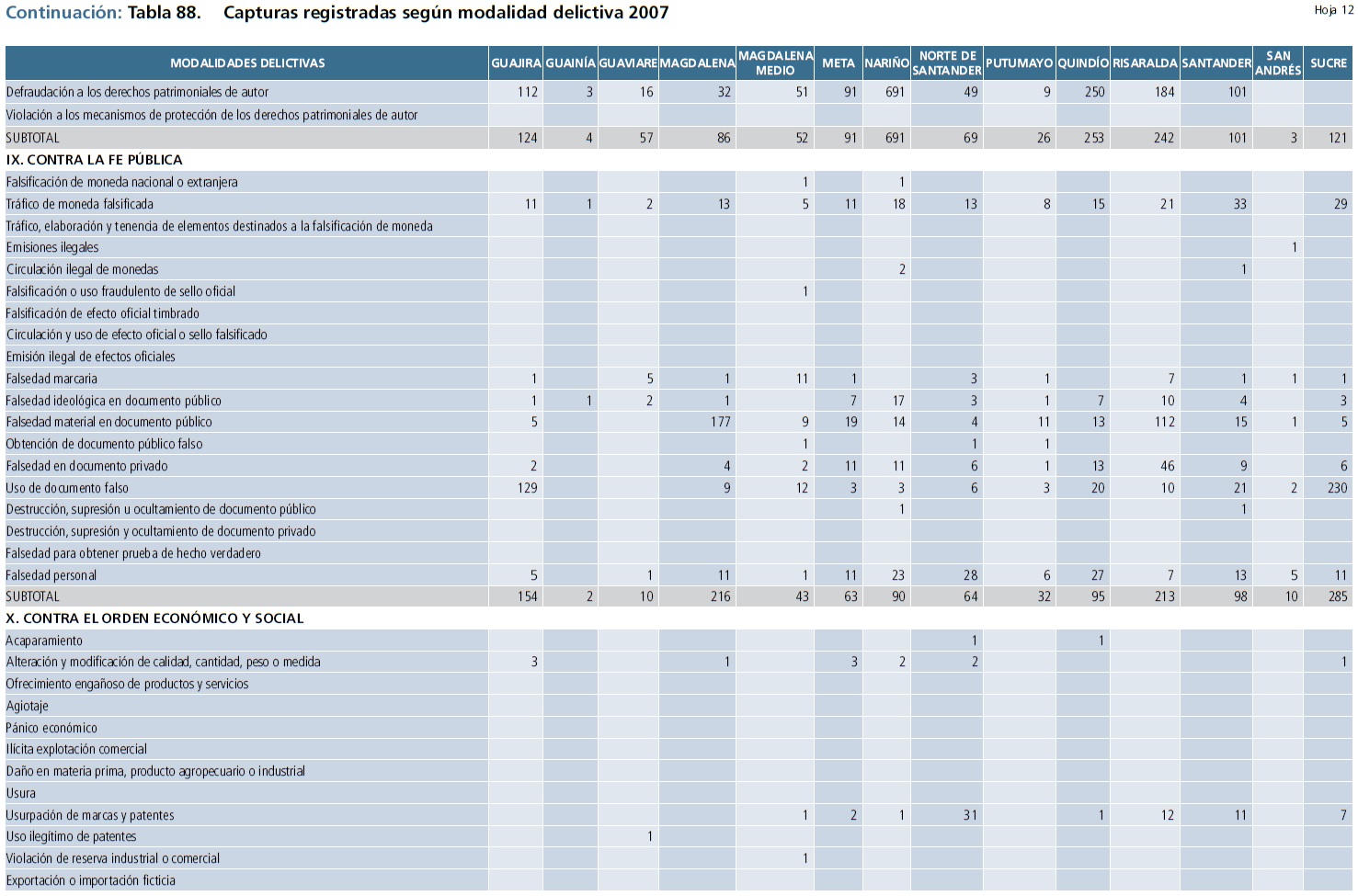Image resolution: width=1358 pixels, height=896 pixels.
Task: Select the 'Acaparamiento' row label
Action: coord(44,641)
